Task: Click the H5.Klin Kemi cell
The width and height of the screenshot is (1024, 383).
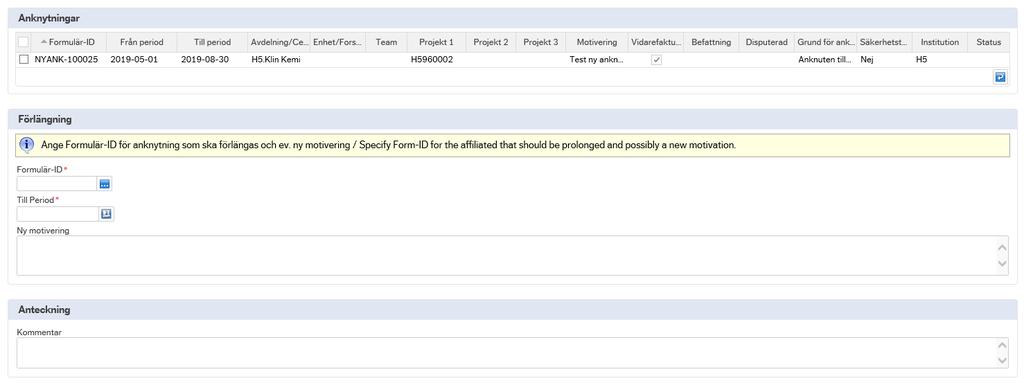Action: pos(276,59)
